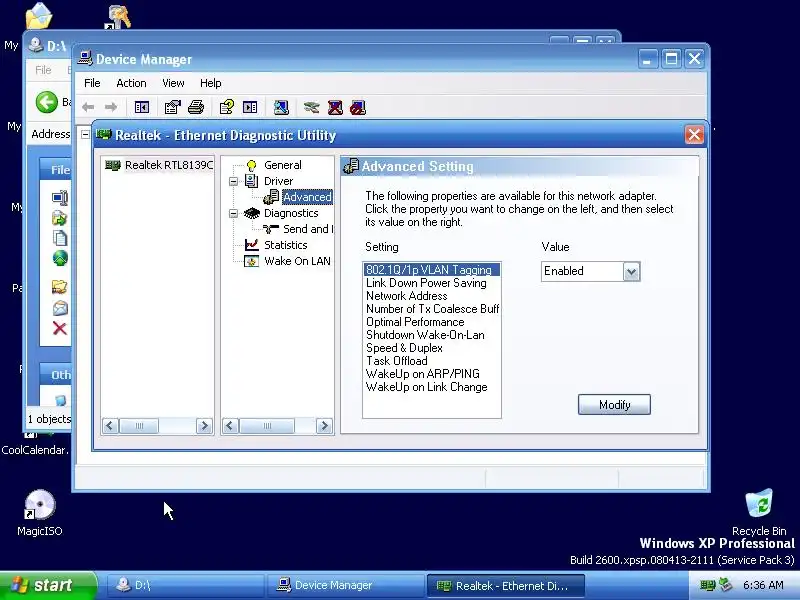Click the green Back button in D:\ window
The width and height of the screenshot is (800, 600).
[x=46, y=102]
